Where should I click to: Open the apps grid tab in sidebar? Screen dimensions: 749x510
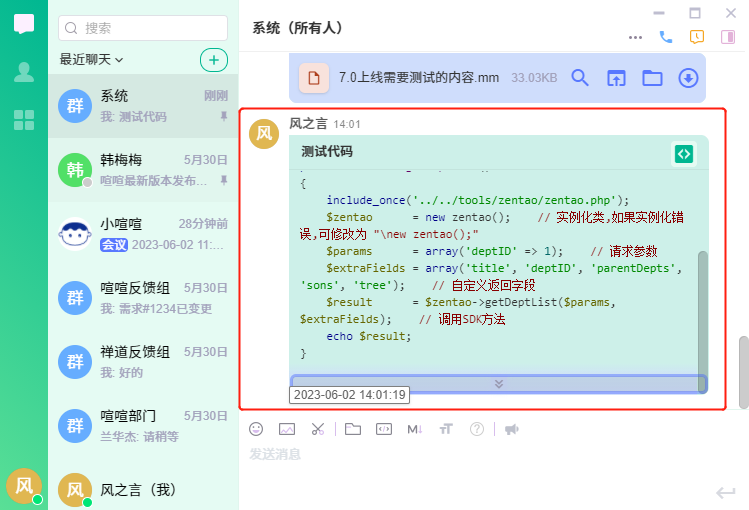tap(23, 121)
